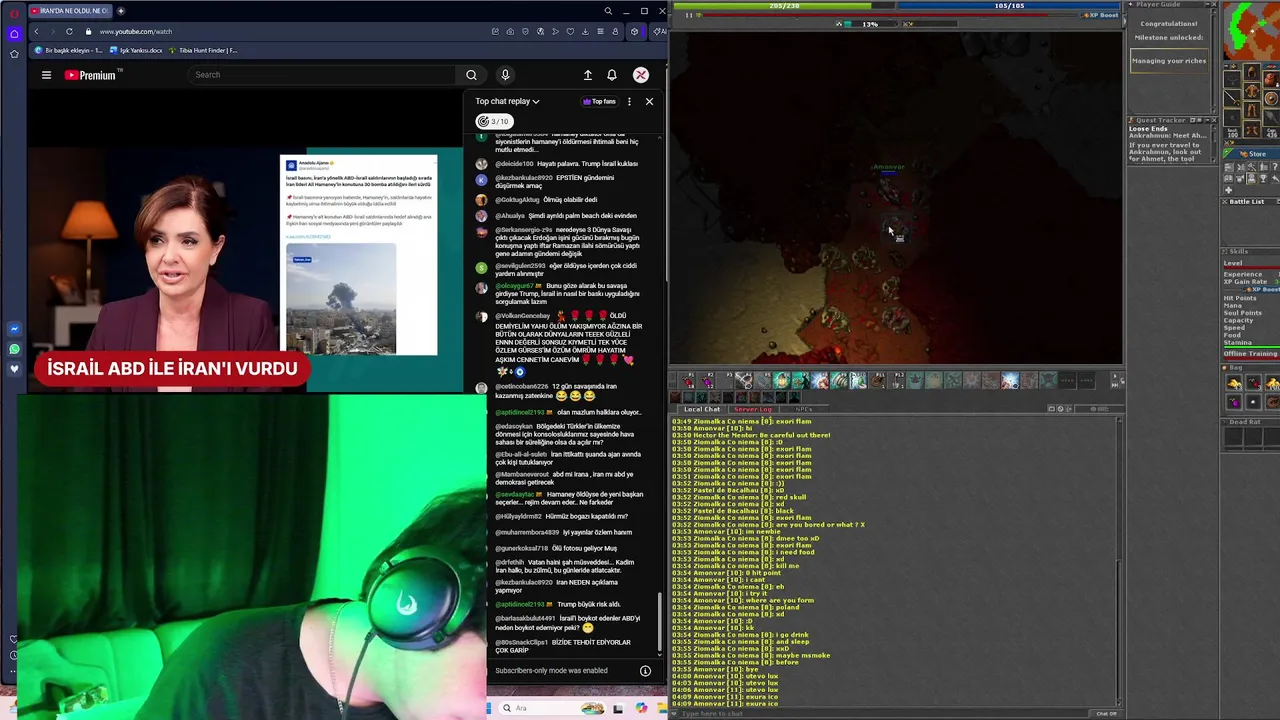The width and height of the screenshot is (1280, 720).
Task: Open the Tibia Hunt Finder bookmark
Action: [203, 50]
